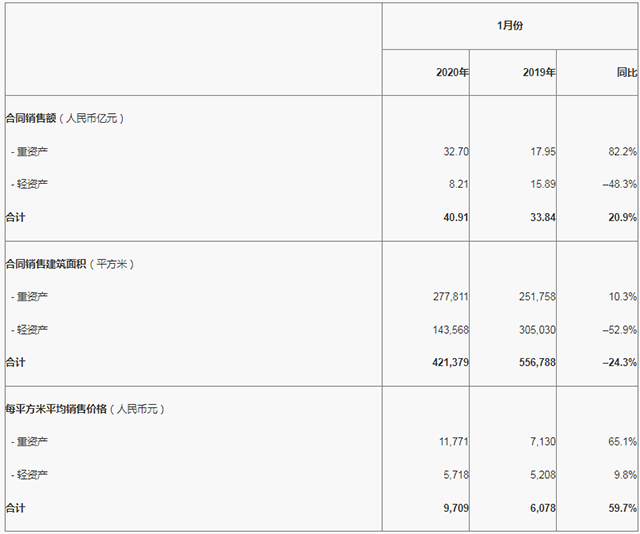Select the 277,811 area cell
Viewport: 640px width, 534px height.
coord(447,297)
